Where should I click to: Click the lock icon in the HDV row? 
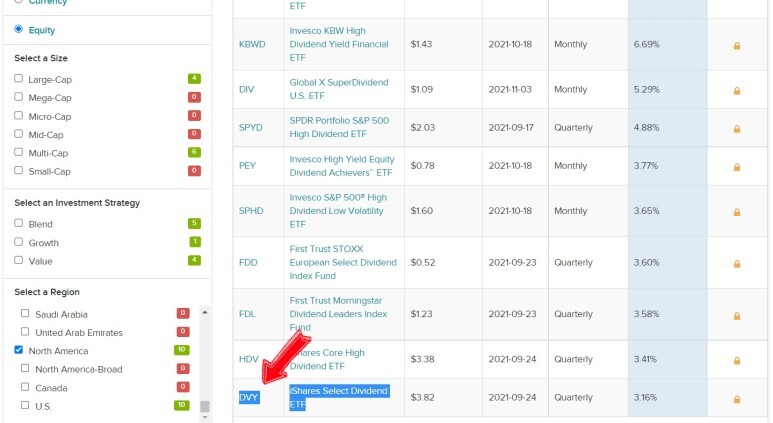click(737, 360)
